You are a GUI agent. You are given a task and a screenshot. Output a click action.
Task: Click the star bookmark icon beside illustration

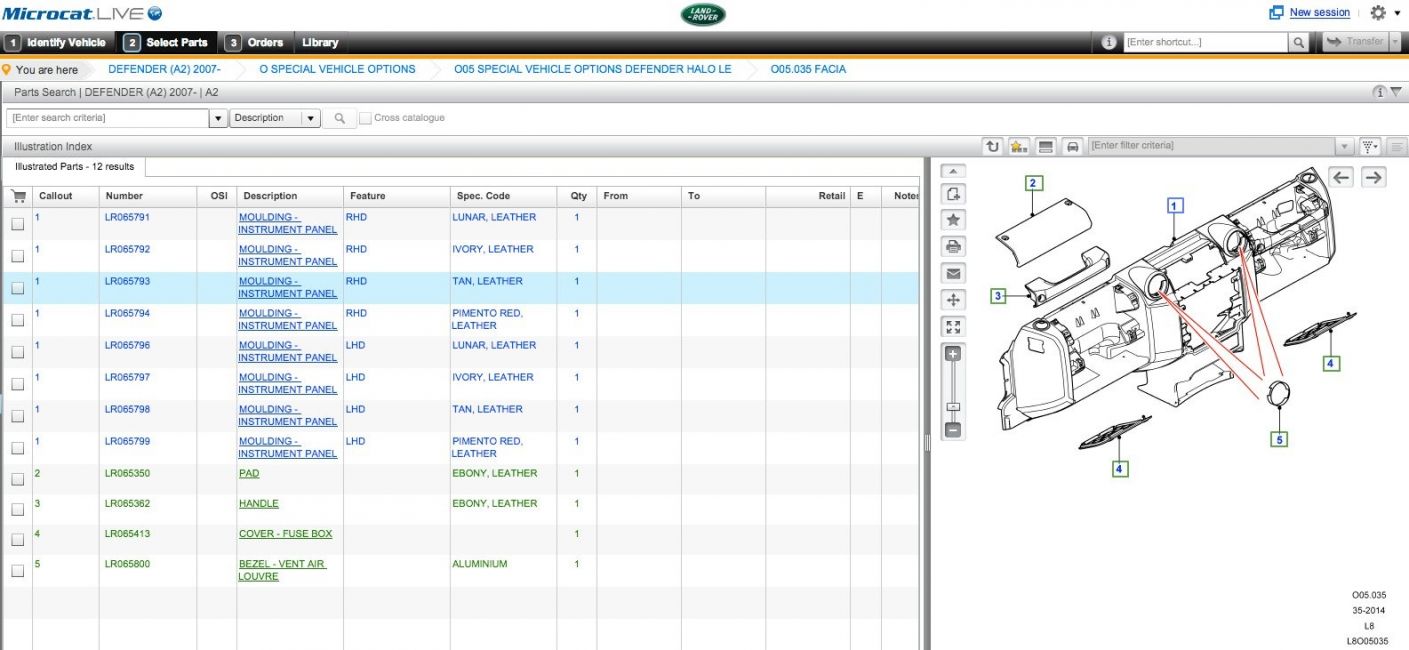point(954,220)
